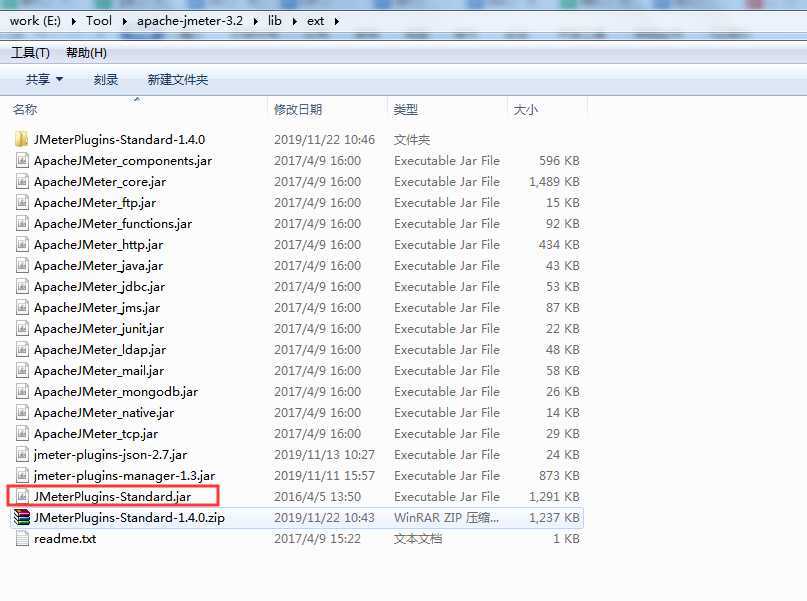Select file name ApacheJMeter_tcp.jar
This screenshot has width=807, height=601.
[96, 434]
